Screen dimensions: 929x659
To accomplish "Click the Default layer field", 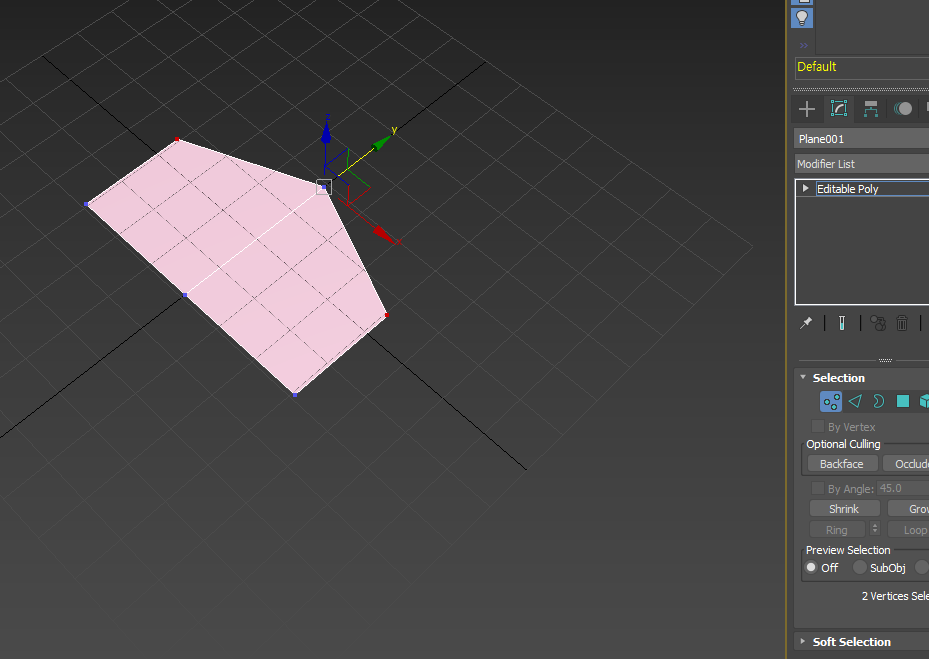I will [861, 67].
